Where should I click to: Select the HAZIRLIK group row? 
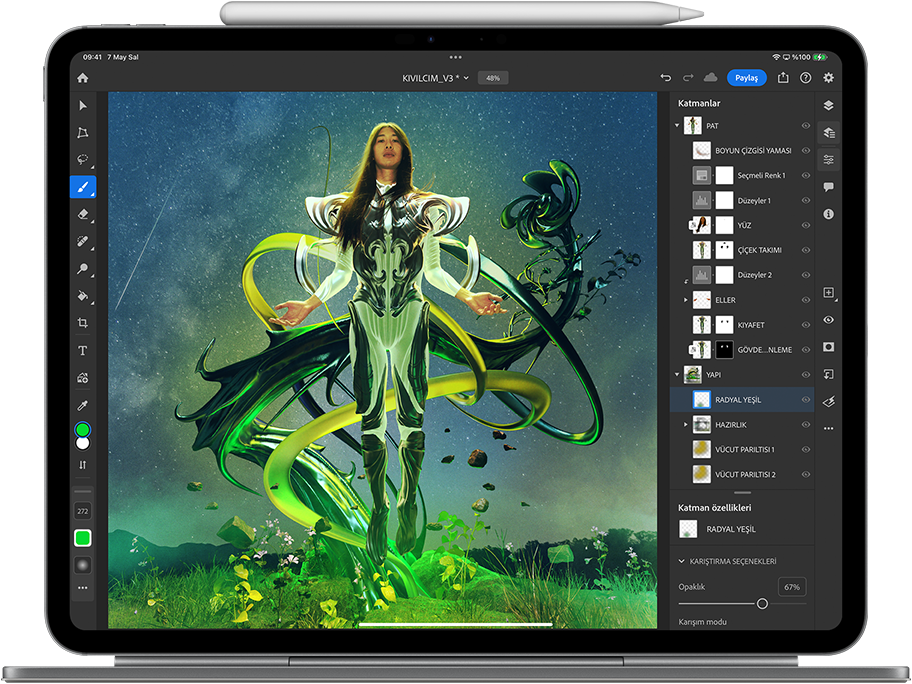pos(742,425)
